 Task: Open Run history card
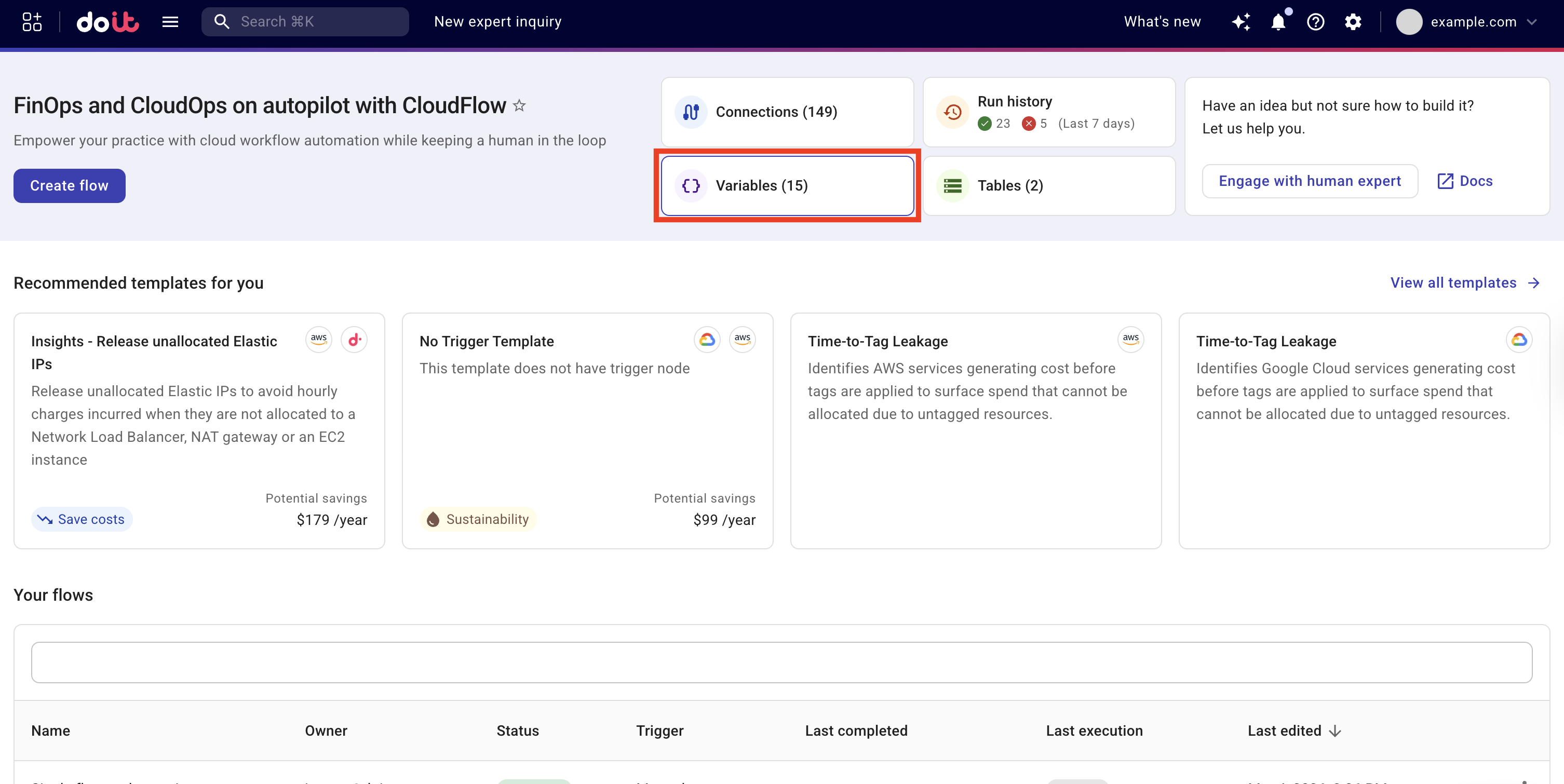coord(1048,112)
